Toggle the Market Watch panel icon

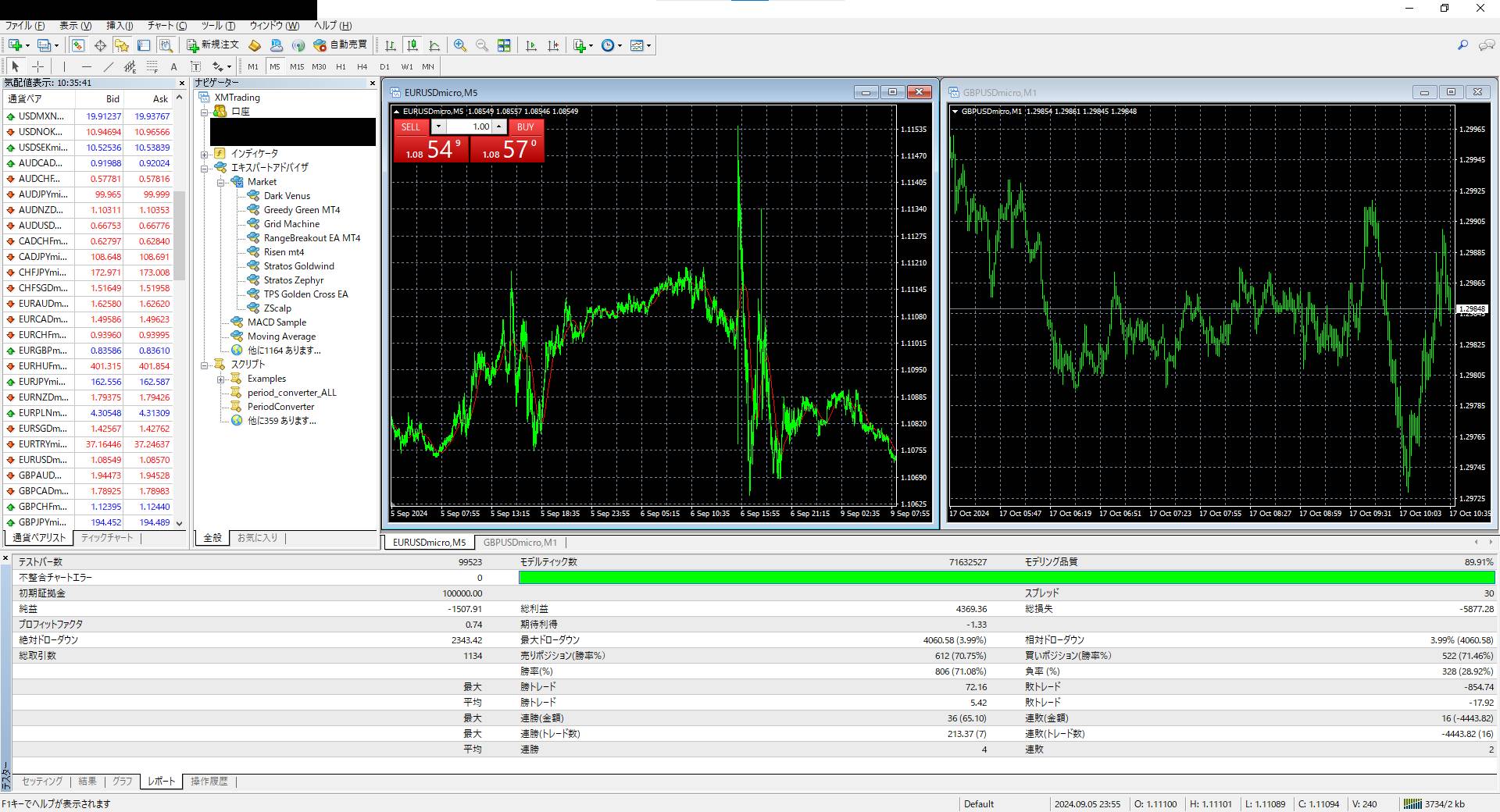click(x=78, y=45)
